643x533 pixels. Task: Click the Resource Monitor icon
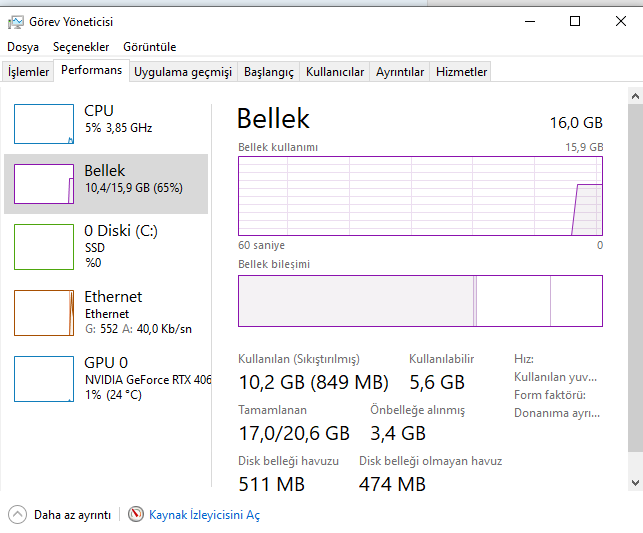136,514
